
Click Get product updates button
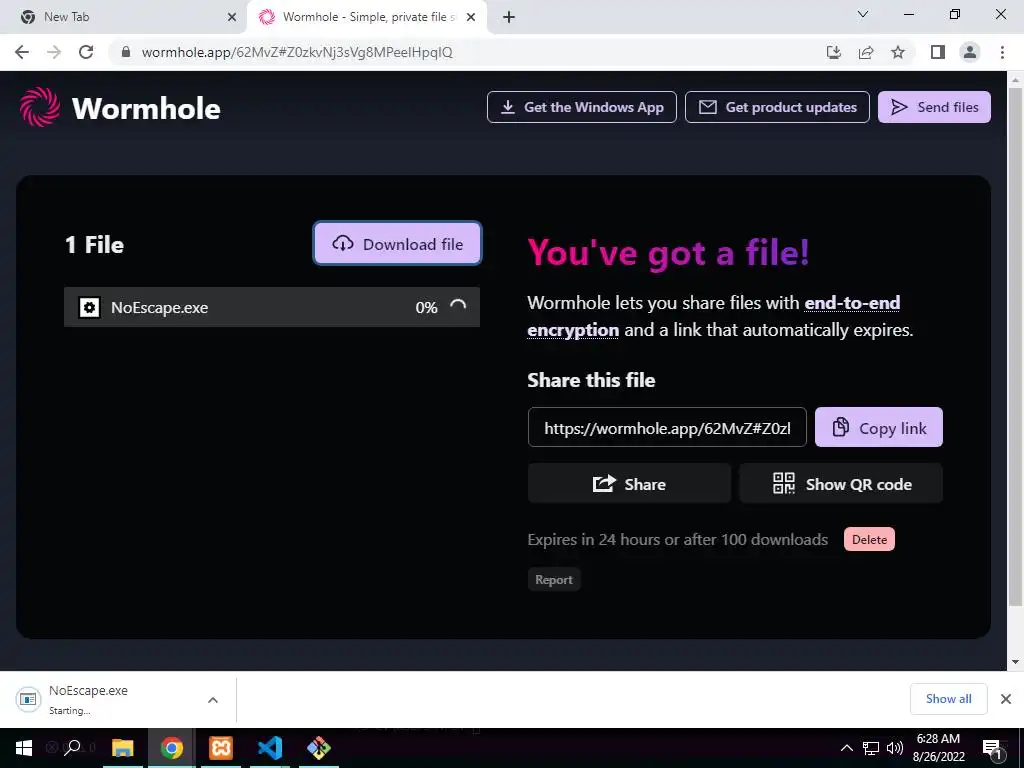tap(777, 107)
